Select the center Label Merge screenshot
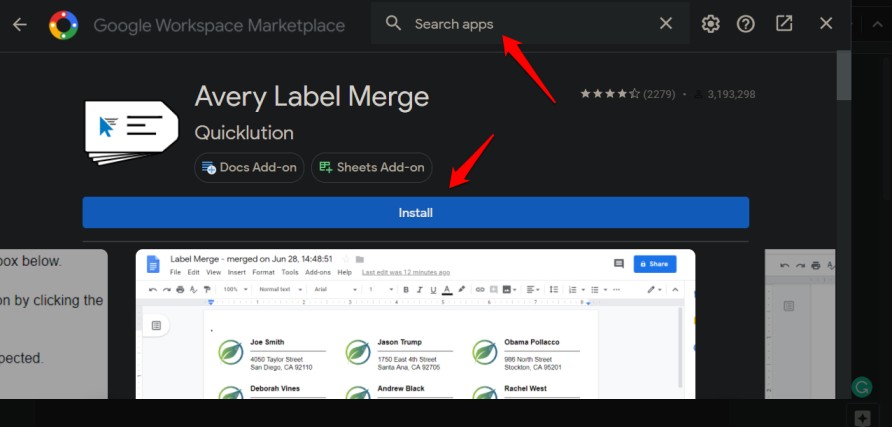Screen dimensions: 892x427 tap(415, 324)
